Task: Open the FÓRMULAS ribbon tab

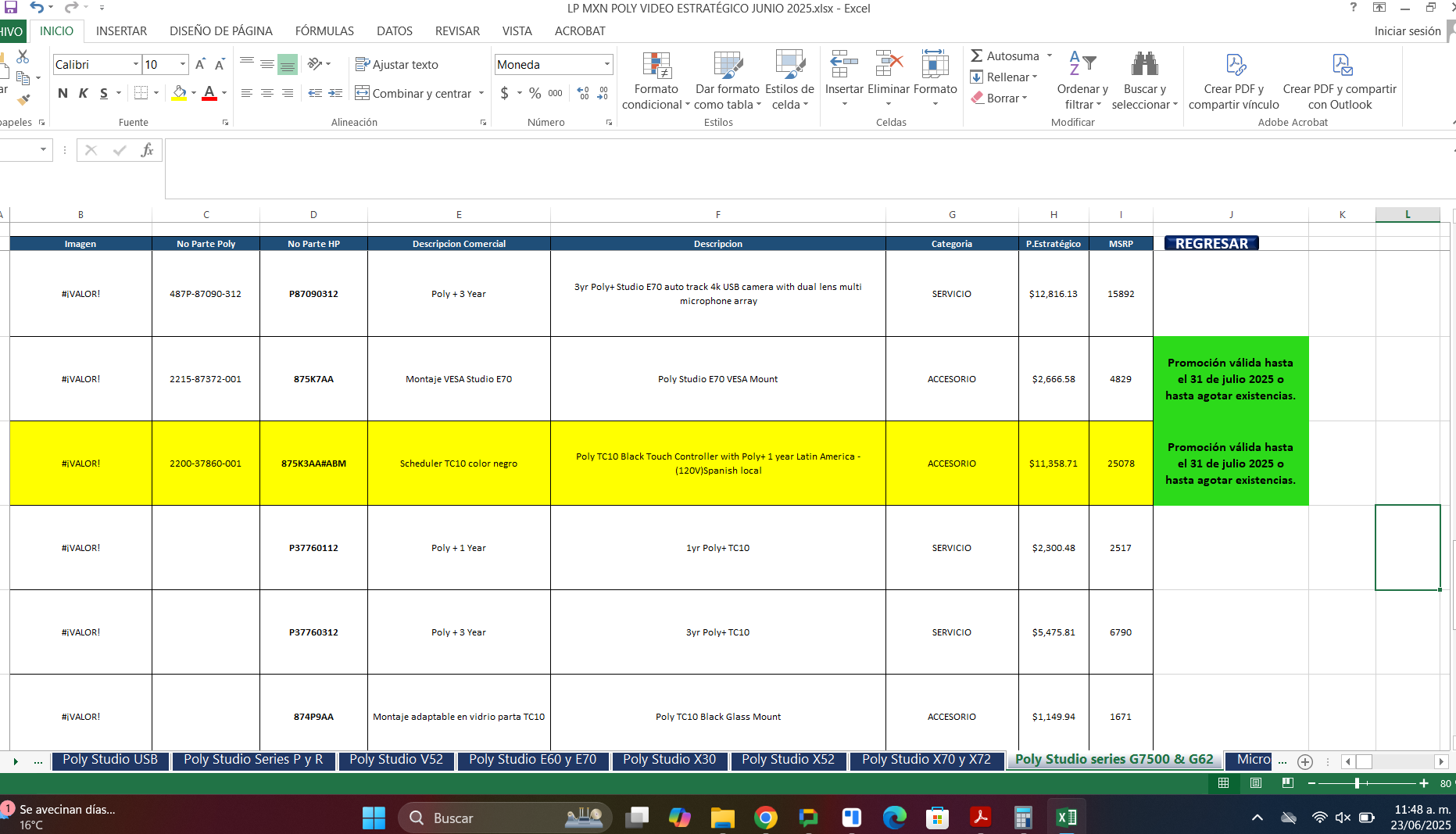Action: 324,30
